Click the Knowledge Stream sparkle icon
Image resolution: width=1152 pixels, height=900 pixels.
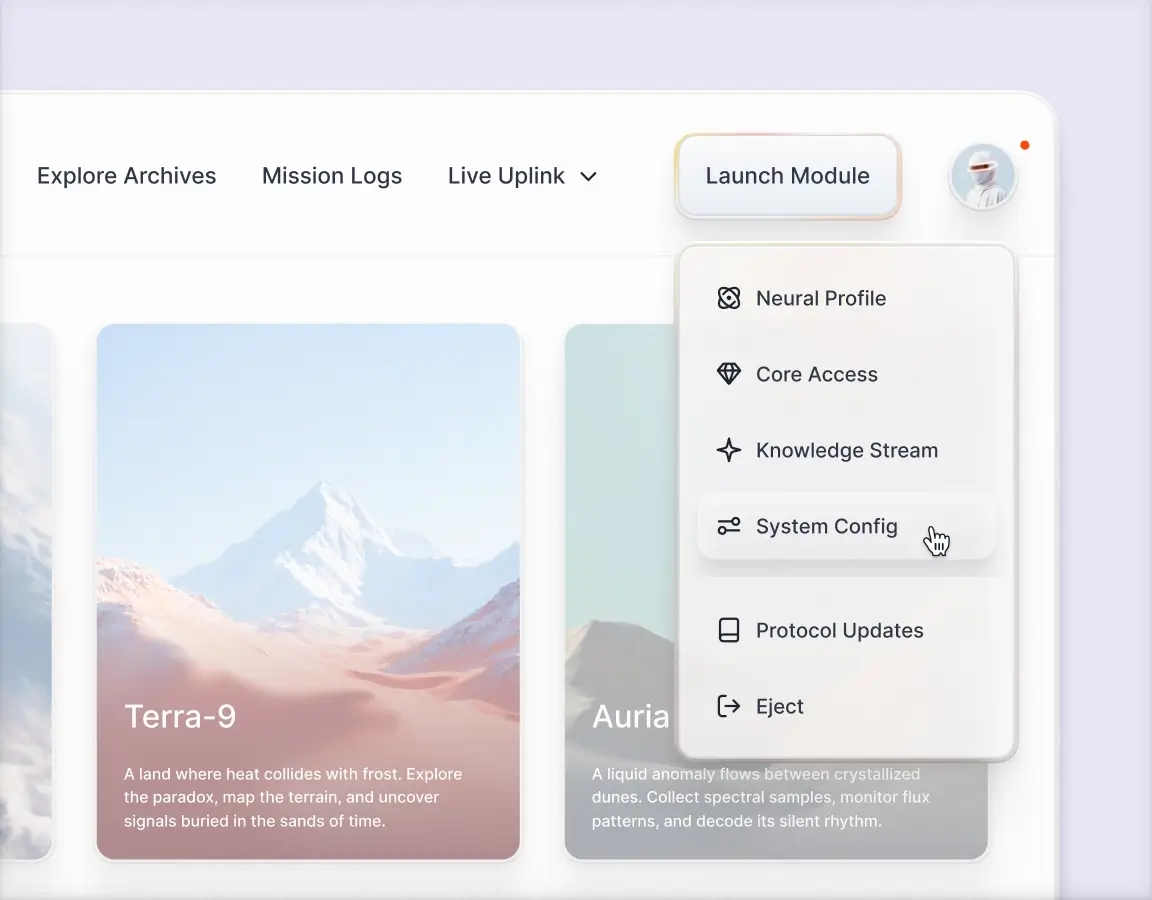click(x=729, y=450)
